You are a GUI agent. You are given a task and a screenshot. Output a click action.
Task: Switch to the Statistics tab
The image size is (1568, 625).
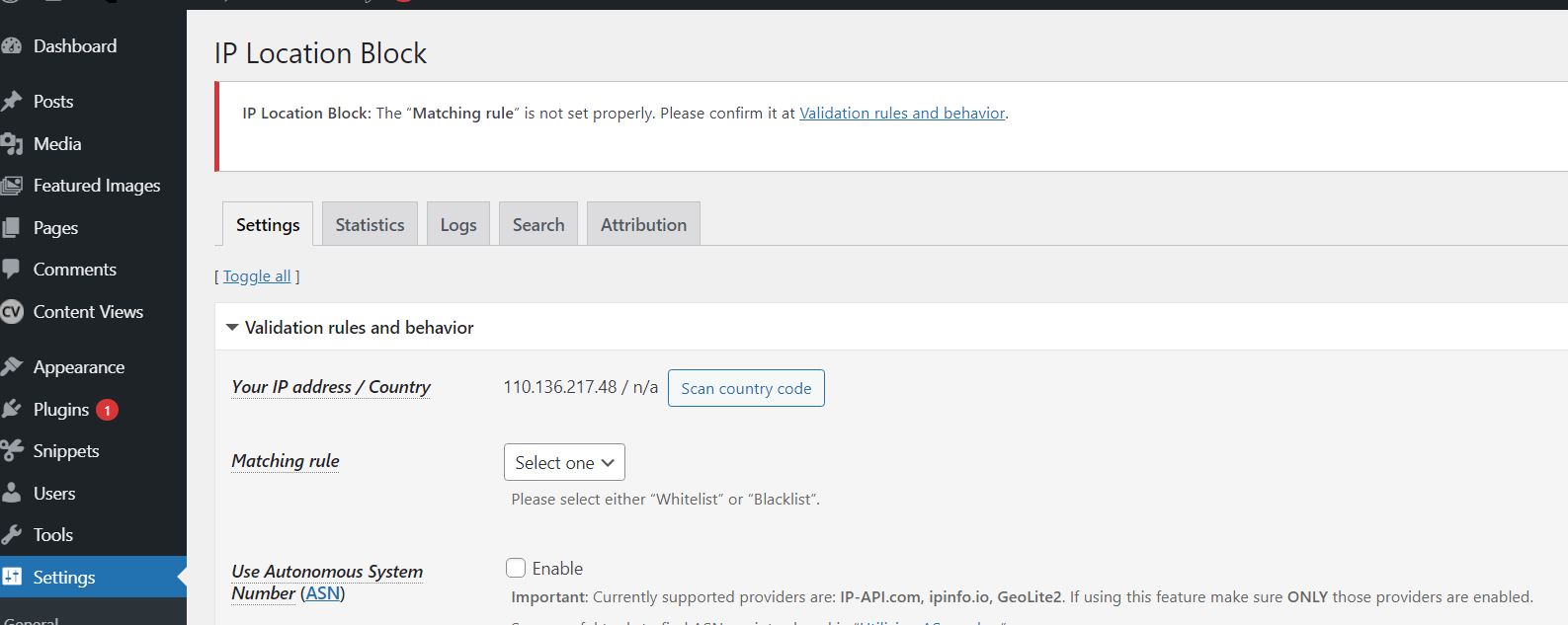tap(370, 224)
